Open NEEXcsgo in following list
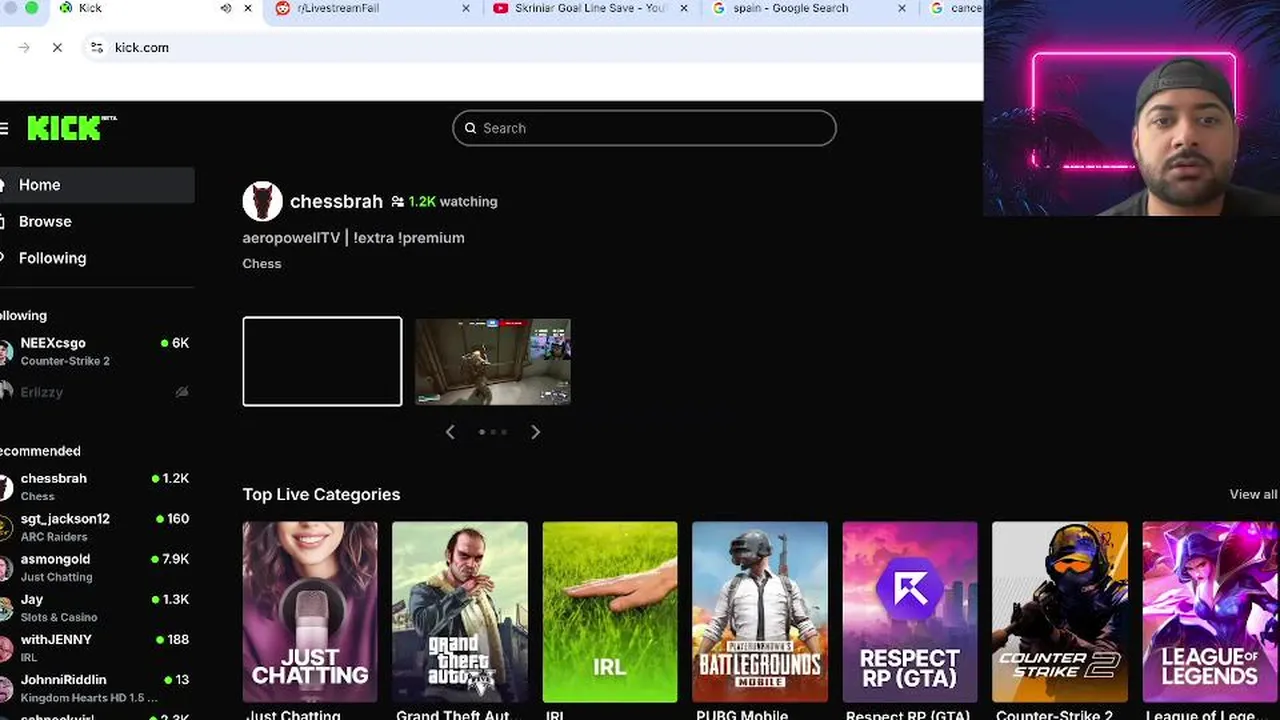This screenshot has width=1280, height=720. [97, 351]
